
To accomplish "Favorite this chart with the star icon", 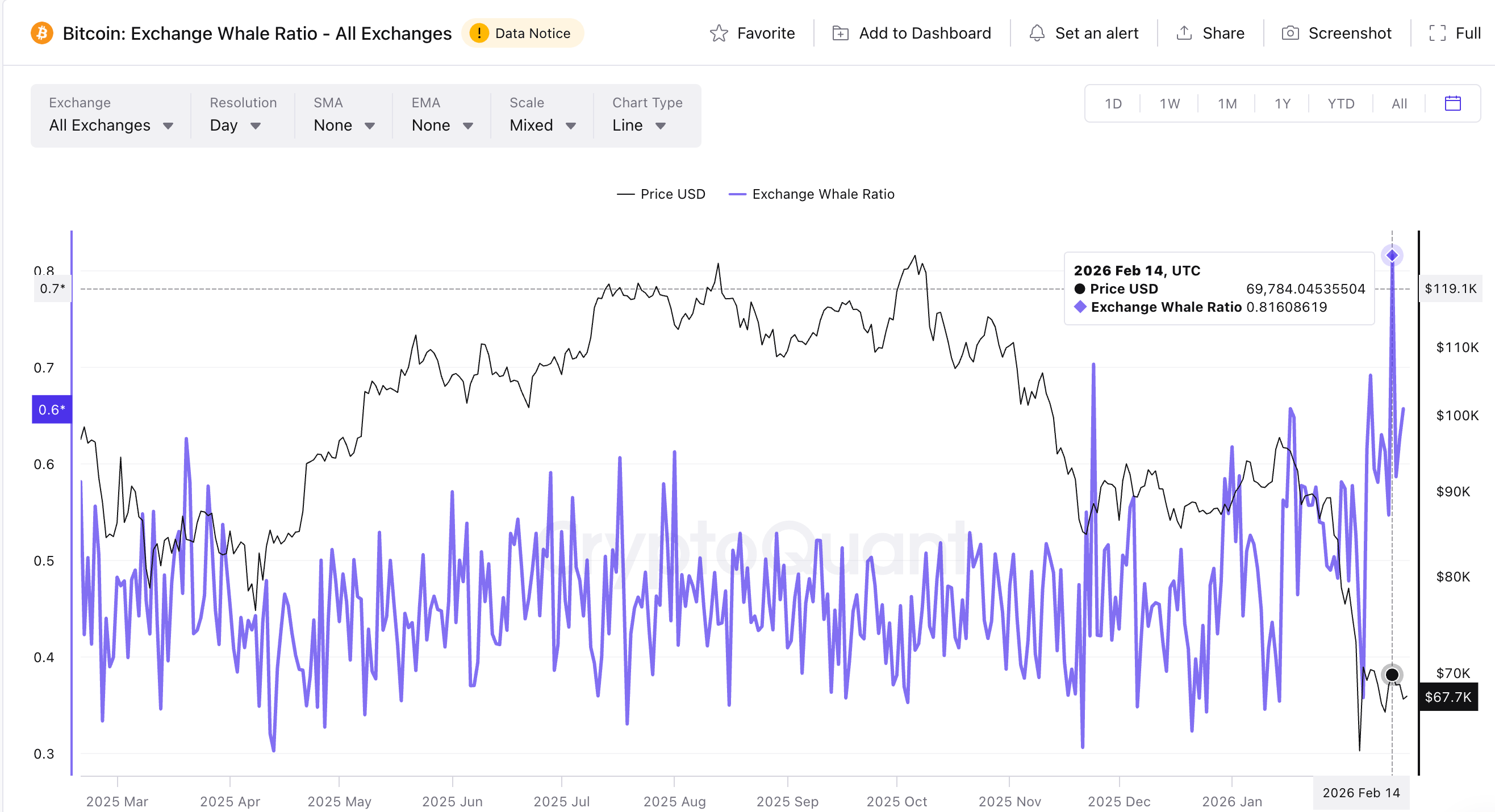I will [718, 33].
